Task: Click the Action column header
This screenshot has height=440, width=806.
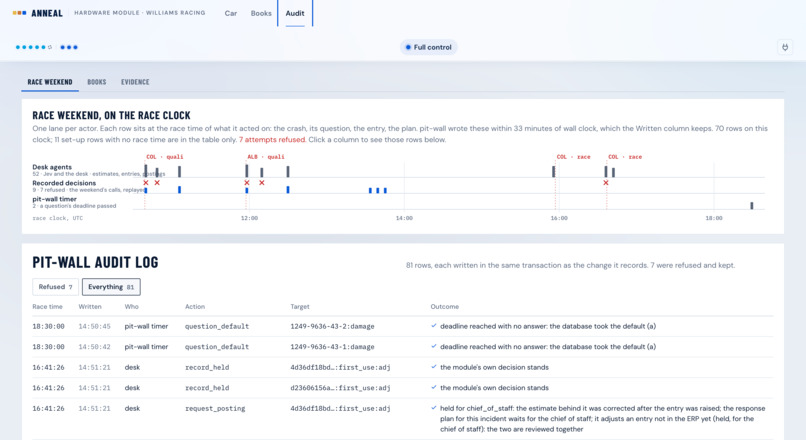Action: click(x=195, y=307)
